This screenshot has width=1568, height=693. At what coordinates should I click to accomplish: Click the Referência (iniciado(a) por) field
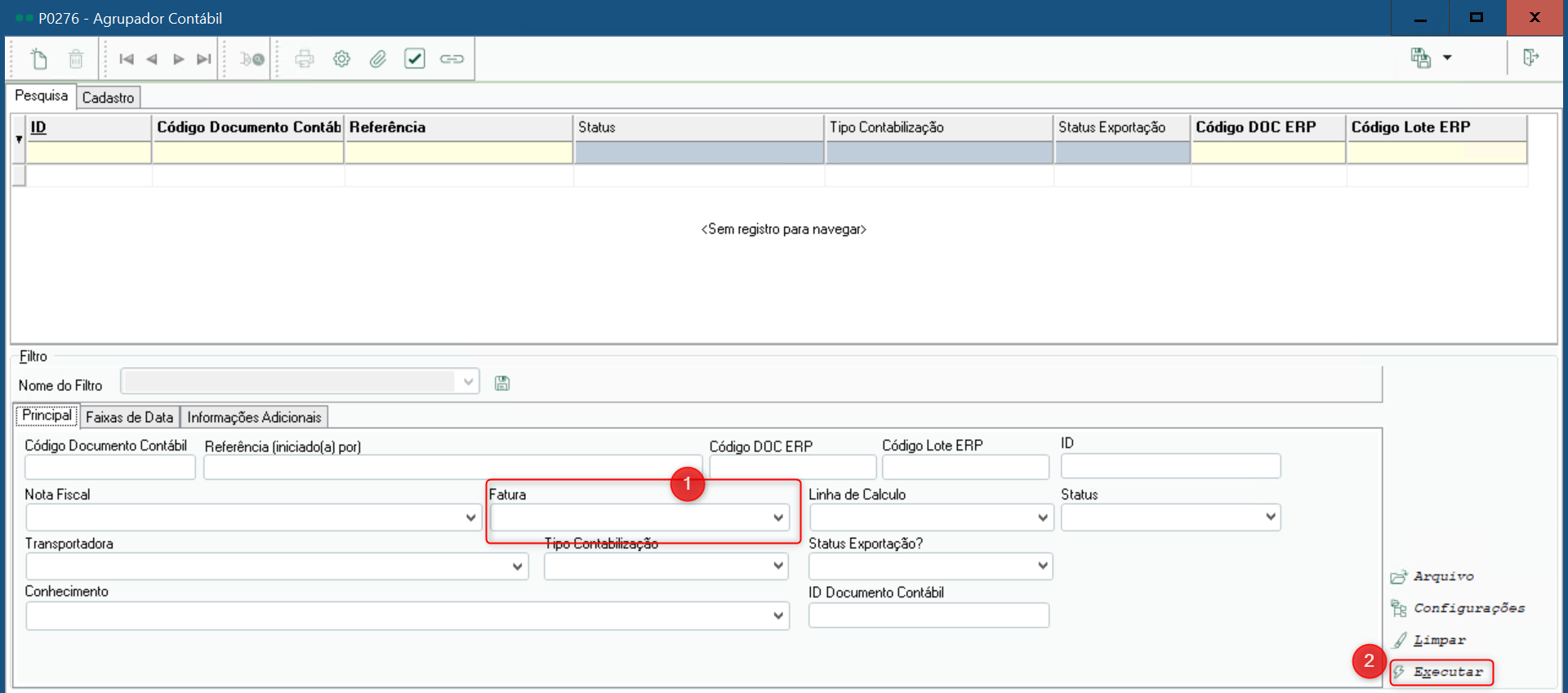[453, 467]
